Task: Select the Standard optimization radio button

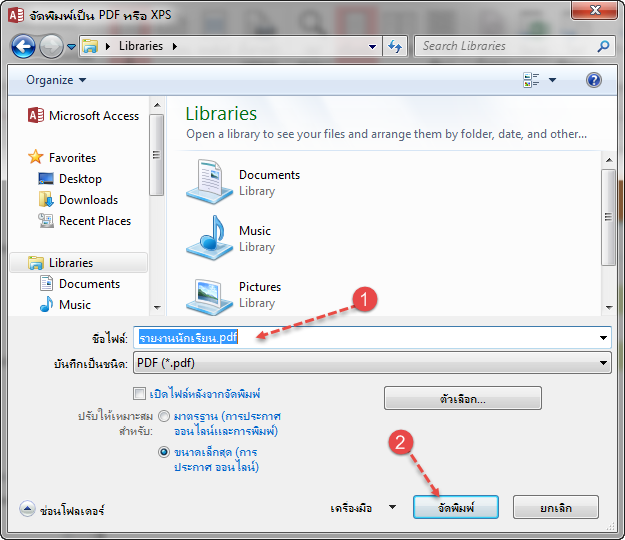Action: click(164, 416)
